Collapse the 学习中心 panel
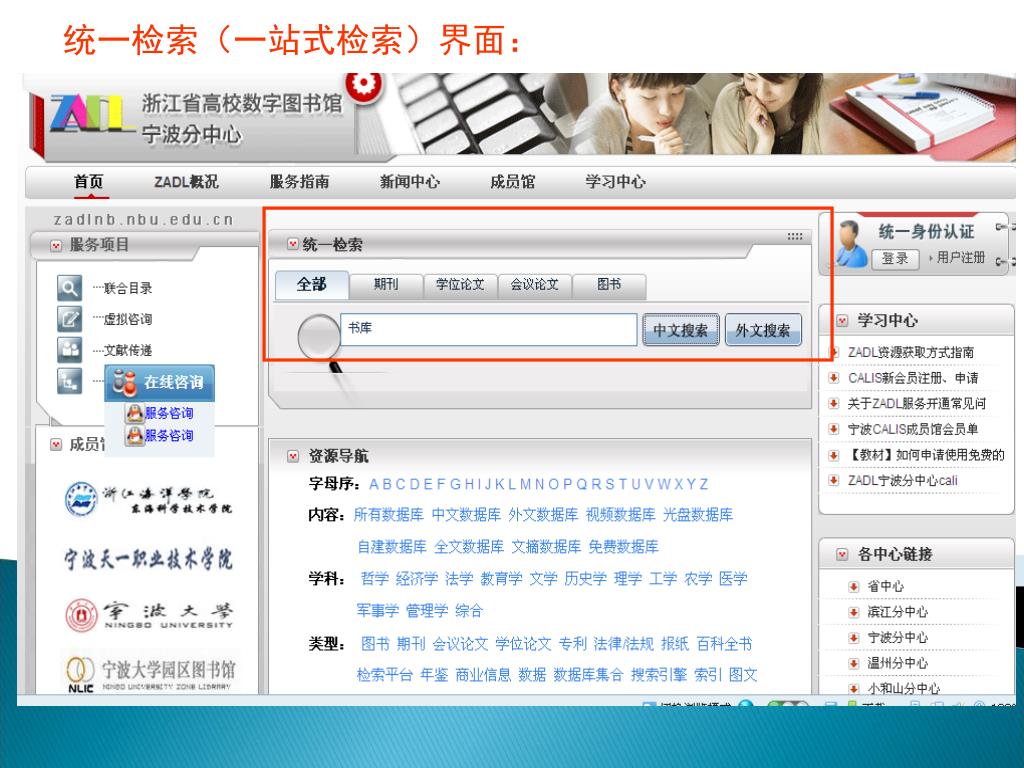 pos(842,321)
